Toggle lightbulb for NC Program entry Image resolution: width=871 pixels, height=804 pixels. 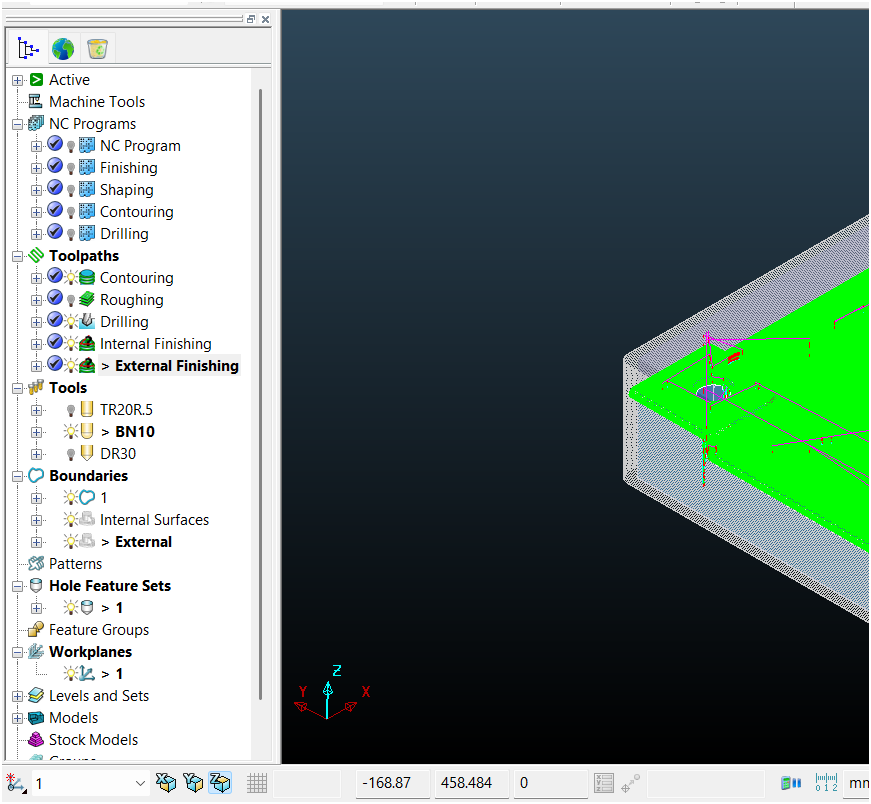coord(71,146)
